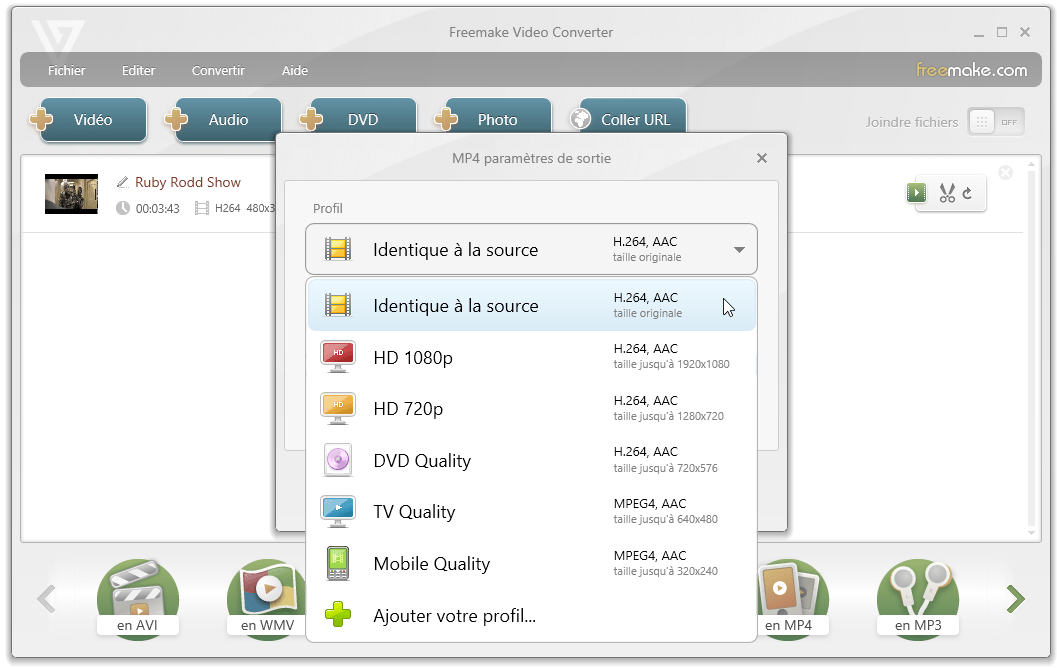The image size is (1057, 668).
Task: Click the Audio add button
Action: coord(228,119)
